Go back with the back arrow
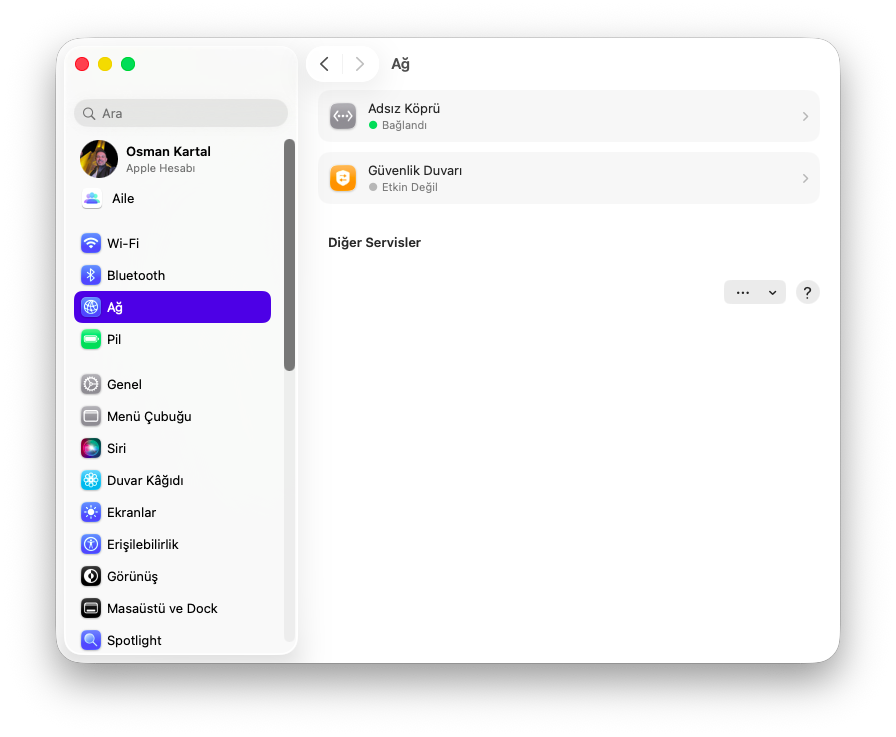This screenshot has height=737, width=896. (324, 64)
